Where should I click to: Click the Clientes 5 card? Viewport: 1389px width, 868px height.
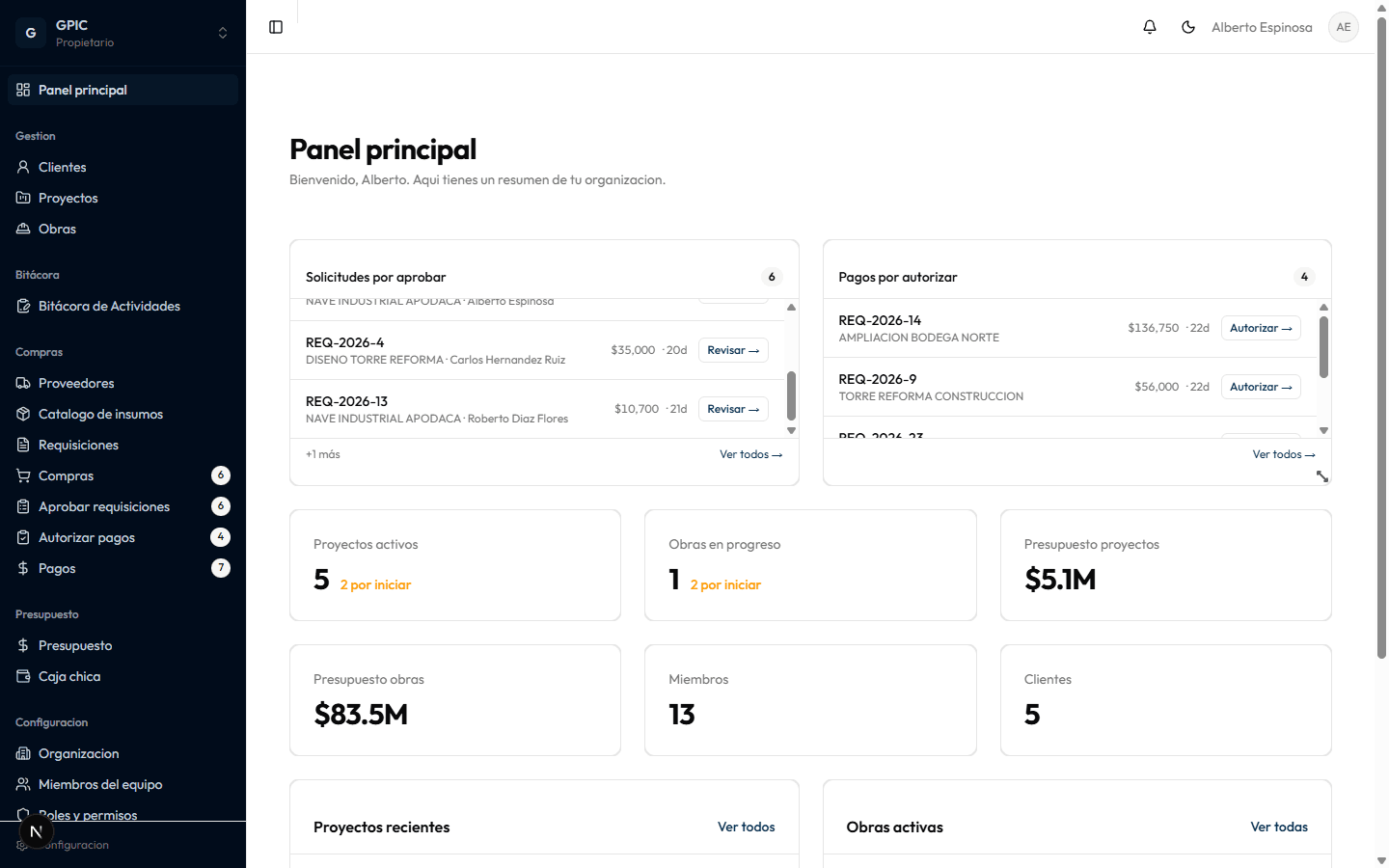[x=1165, y=700]
